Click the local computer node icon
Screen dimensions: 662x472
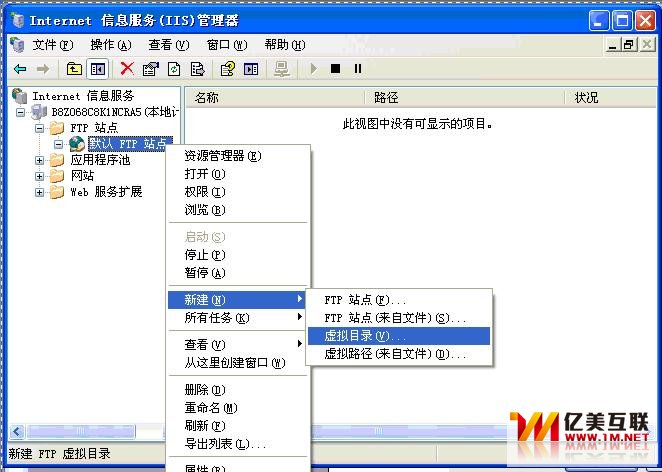[39, 112]
